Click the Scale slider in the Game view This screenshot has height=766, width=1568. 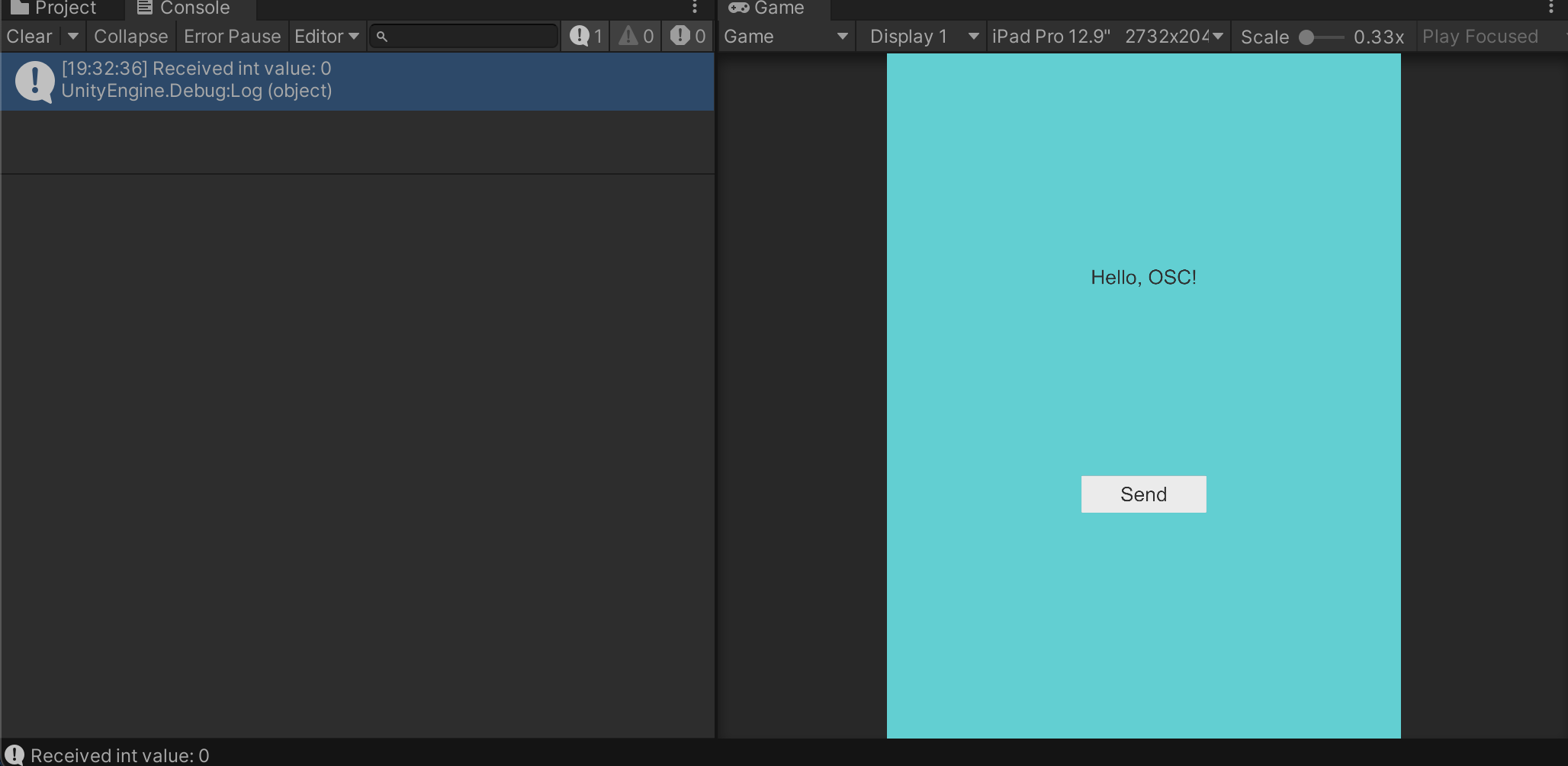point(1321,37)
